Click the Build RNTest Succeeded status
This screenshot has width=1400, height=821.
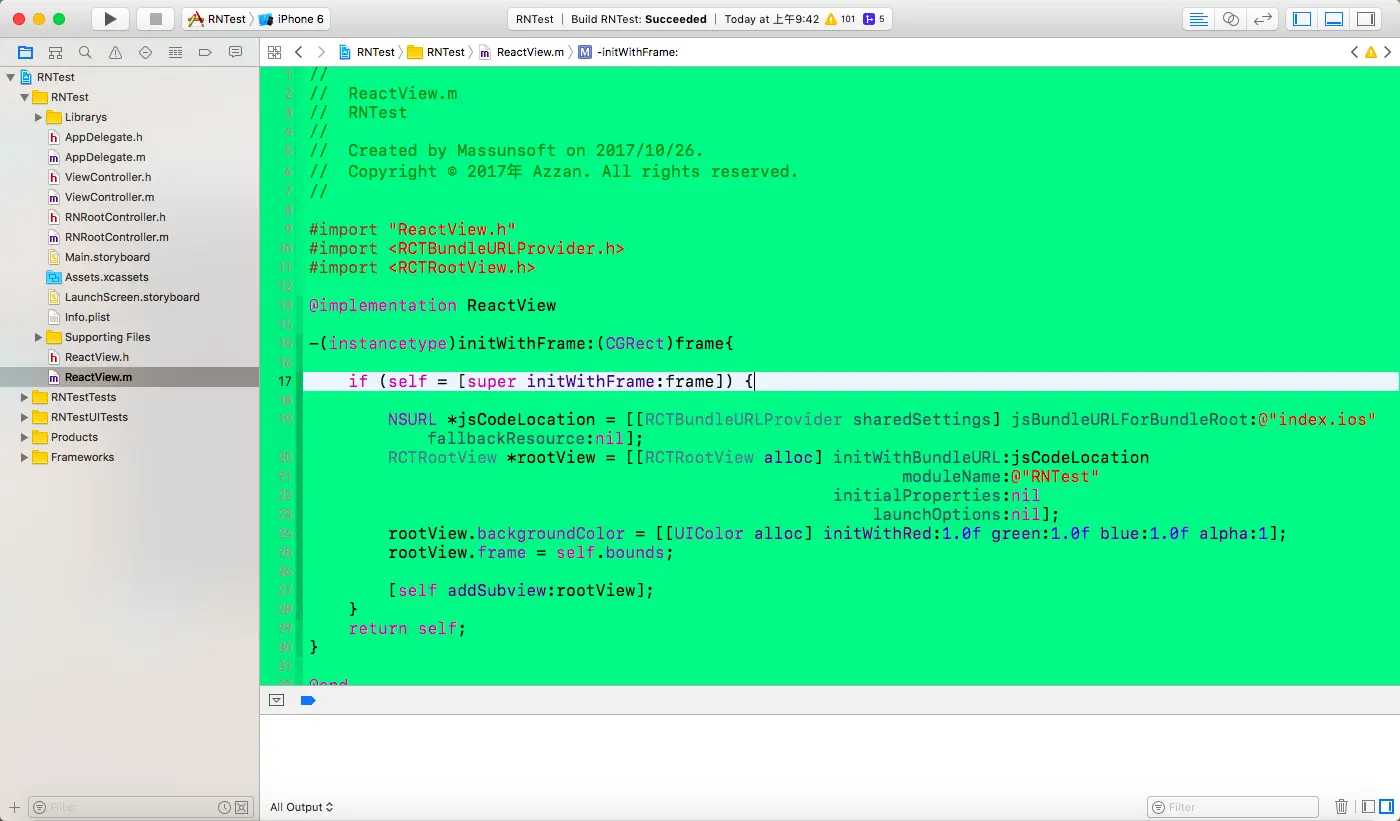639,19
